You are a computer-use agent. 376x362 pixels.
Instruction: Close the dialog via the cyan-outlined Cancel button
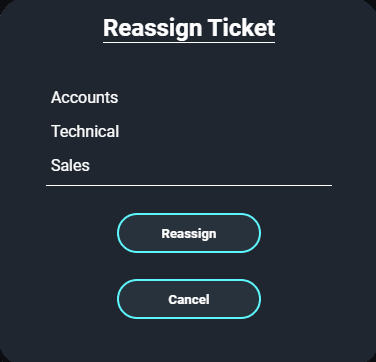coord(189,299)
